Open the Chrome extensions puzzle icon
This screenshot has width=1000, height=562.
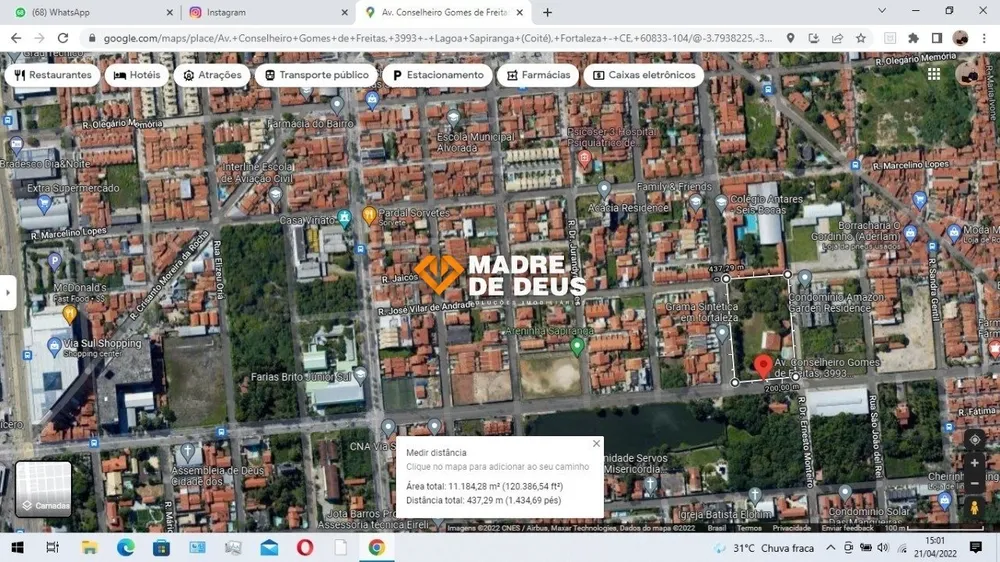tap(913, 38)
